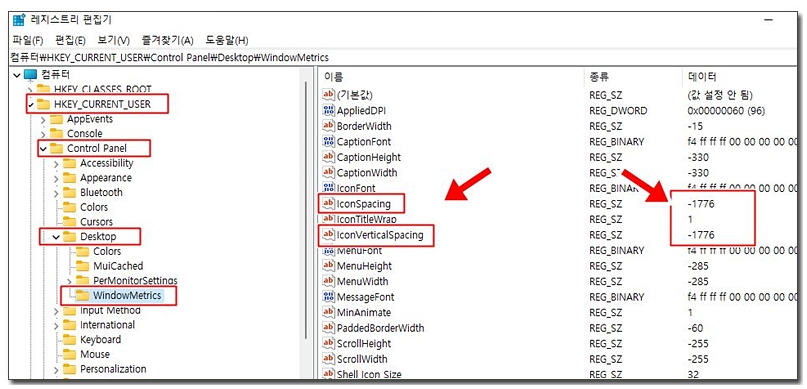The image size is (807, 389).
Task: Click the IconVerticalSpacing value icon
Action: pos(328,235)
